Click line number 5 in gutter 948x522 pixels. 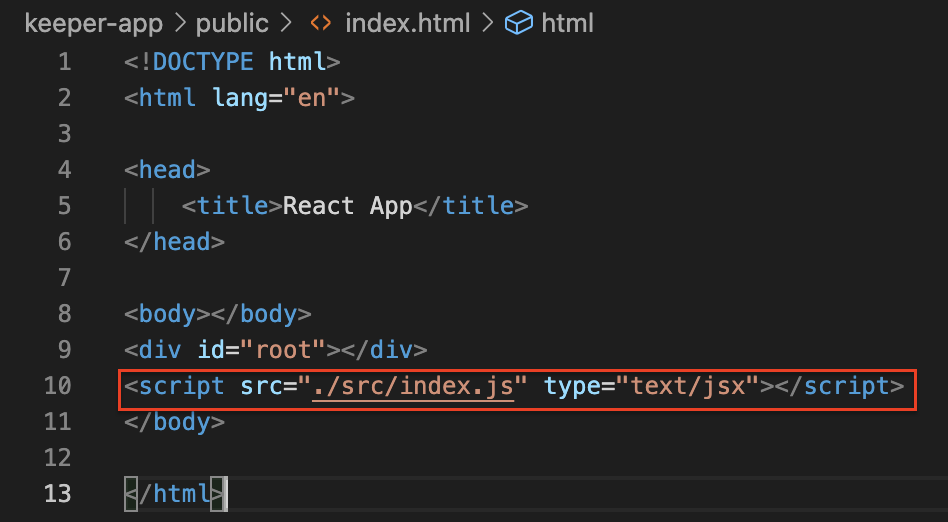click(x=65, y=206)
